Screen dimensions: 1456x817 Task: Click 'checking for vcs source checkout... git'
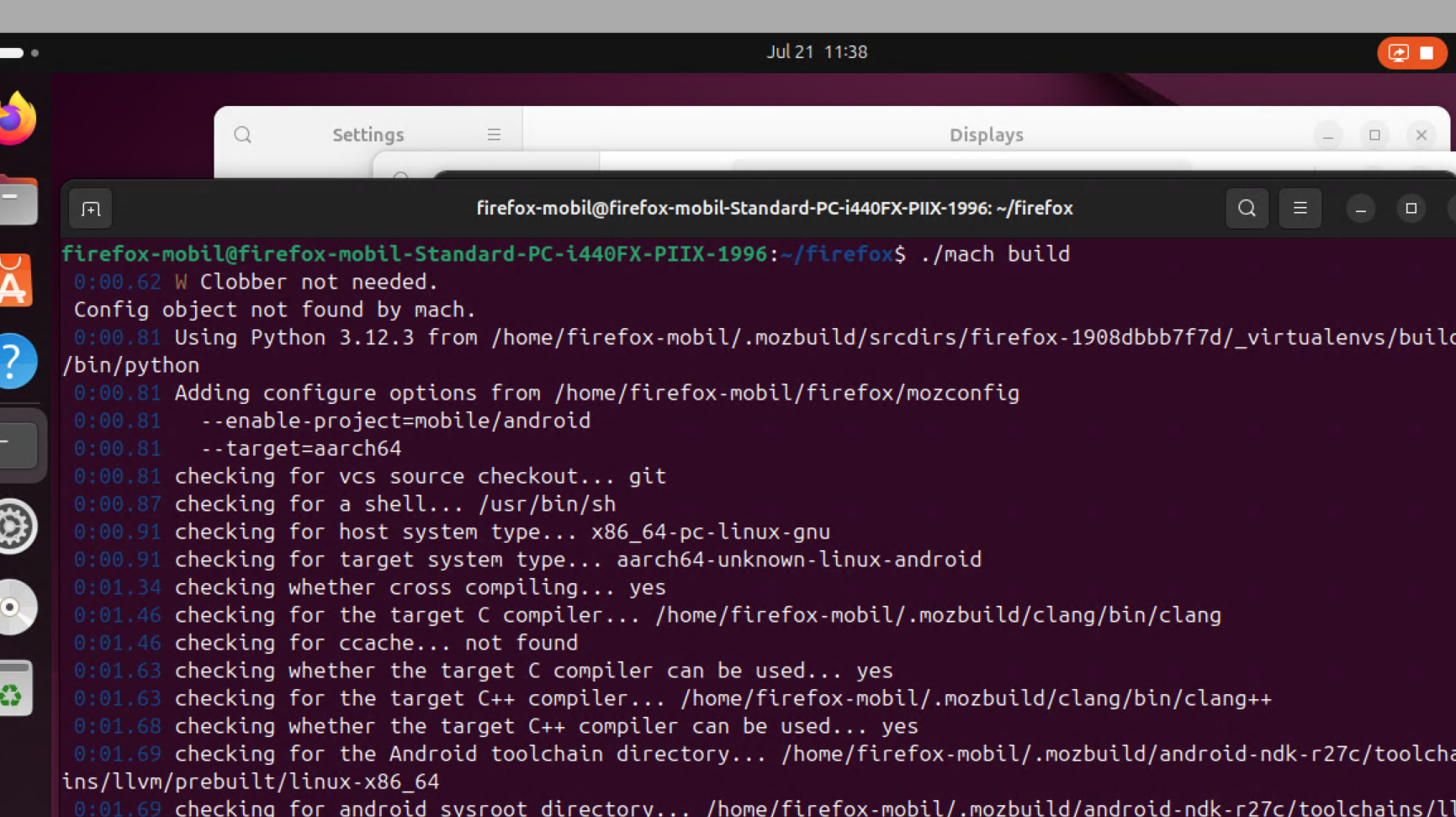pos(421,476)
